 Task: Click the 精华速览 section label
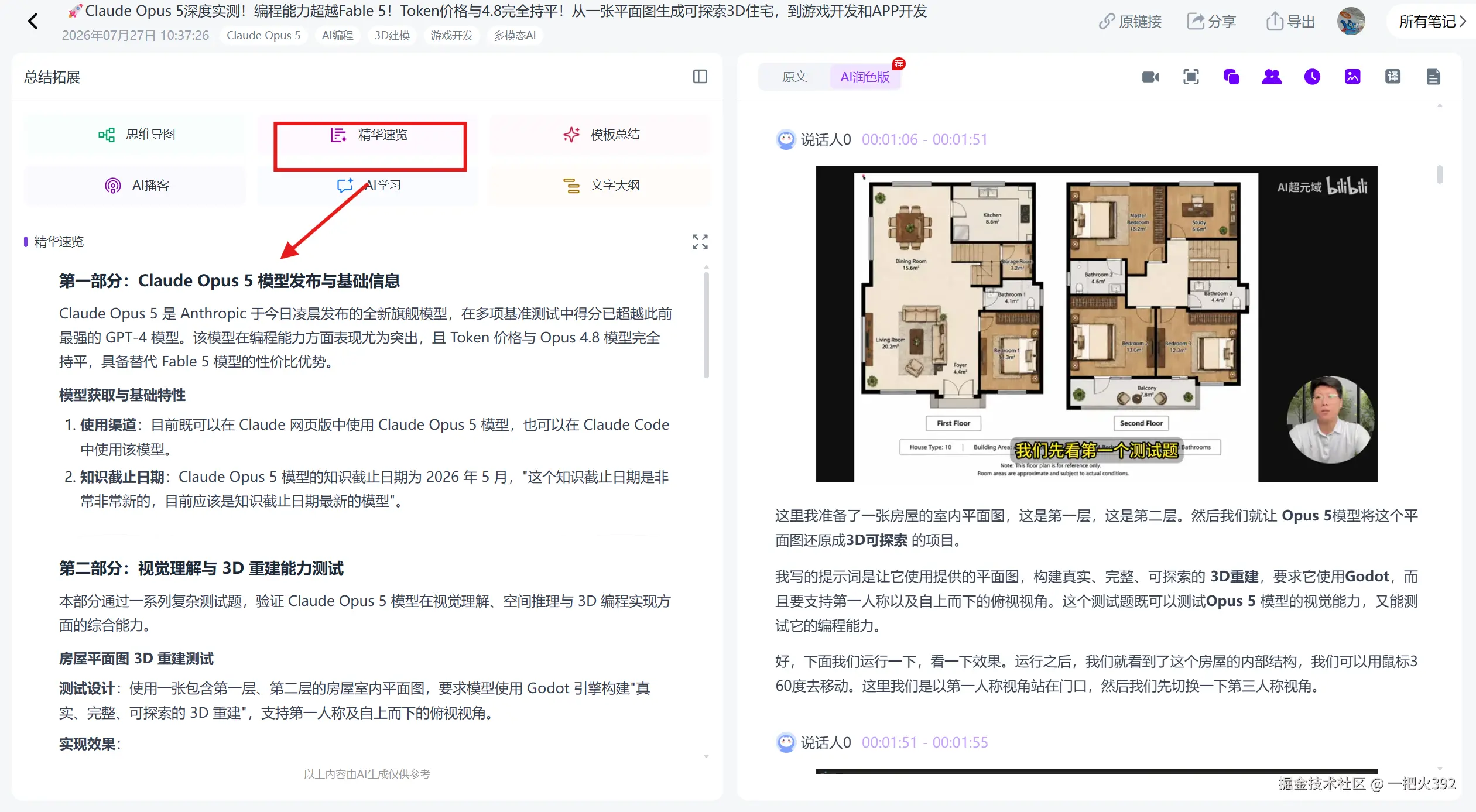point(59,242)
